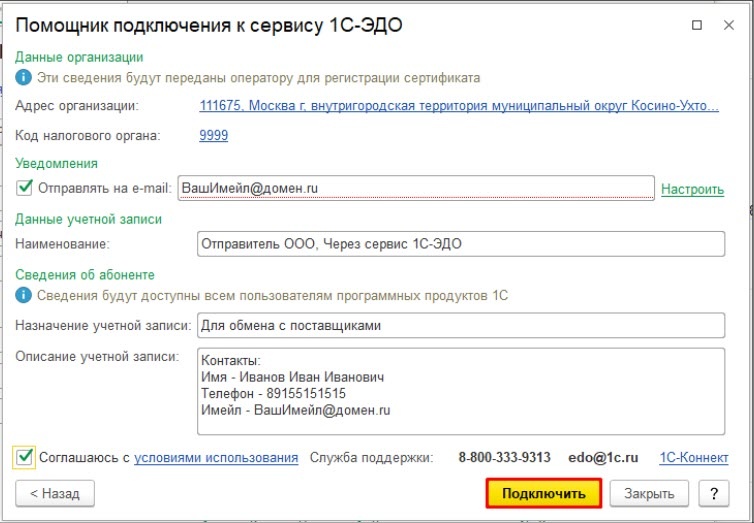Click the tax authority code 9999 link
The image size is (754, 523).
pos(214,135)
